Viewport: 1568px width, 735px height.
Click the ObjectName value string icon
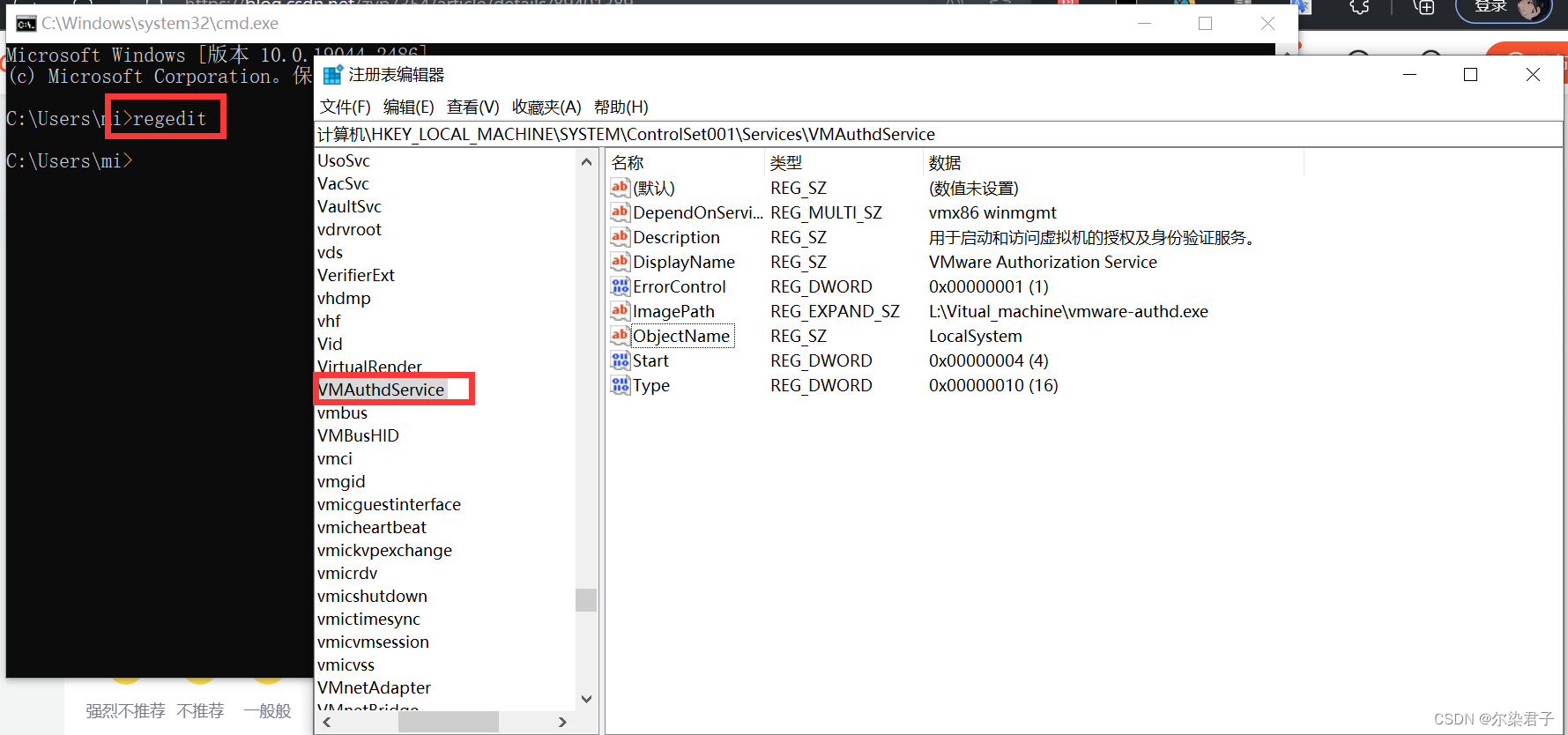point(621,336)
